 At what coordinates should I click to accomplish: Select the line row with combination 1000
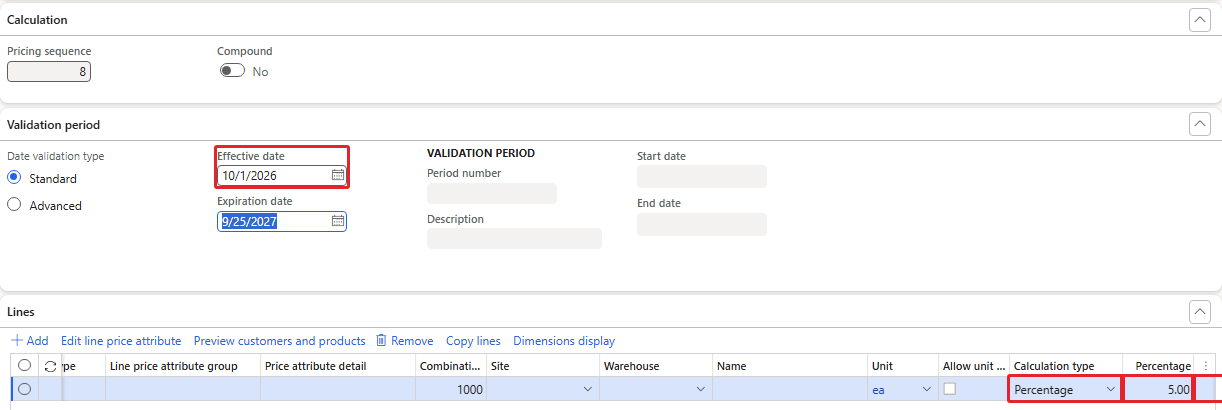point(24,389)
